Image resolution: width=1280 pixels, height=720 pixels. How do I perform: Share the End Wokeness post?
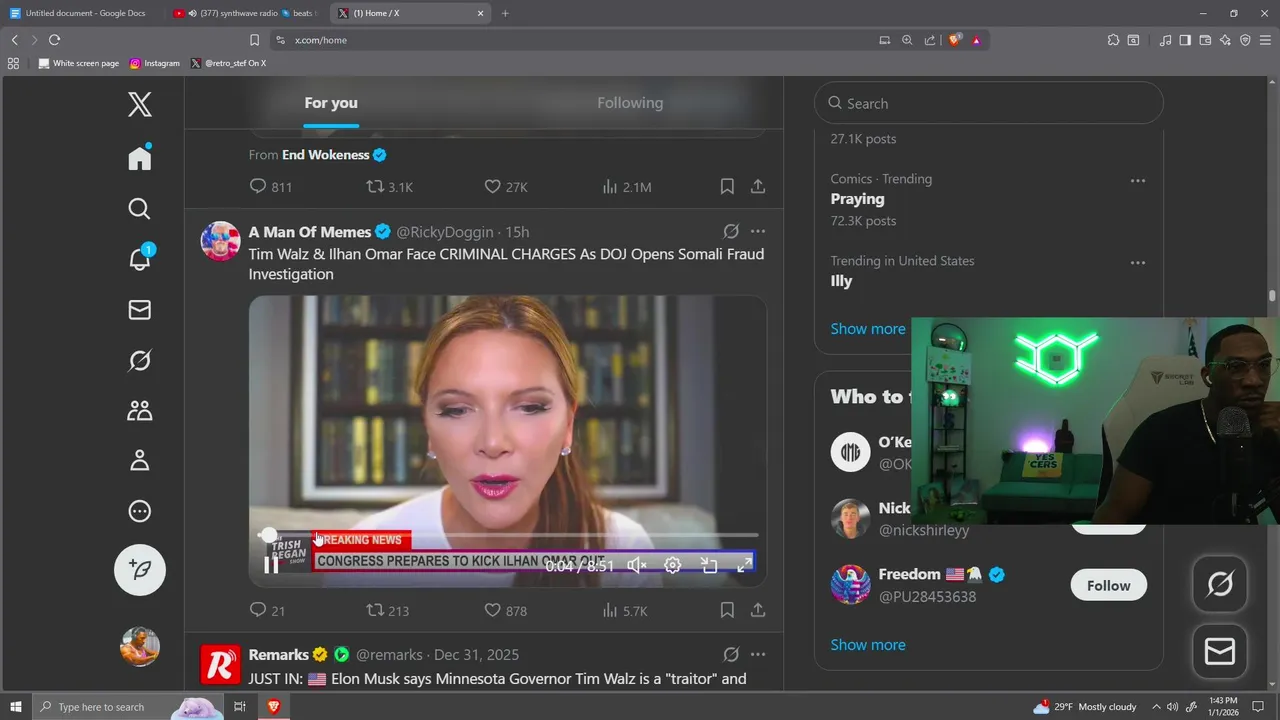(758, 187)
